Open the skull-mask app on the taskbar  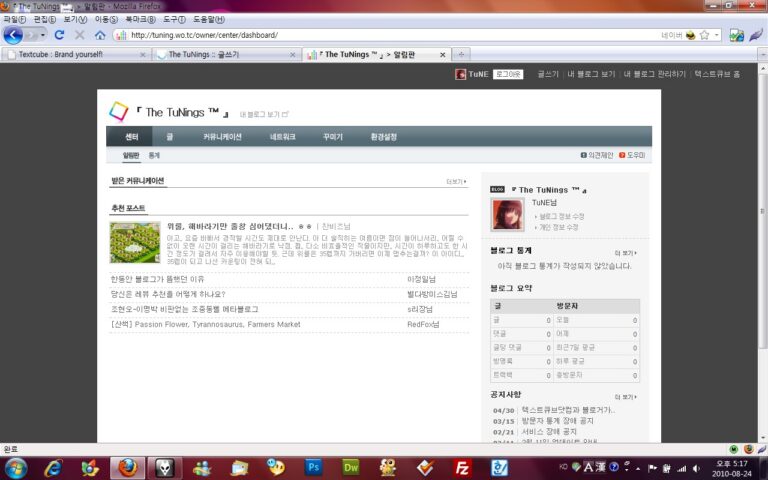coord(165,468)
